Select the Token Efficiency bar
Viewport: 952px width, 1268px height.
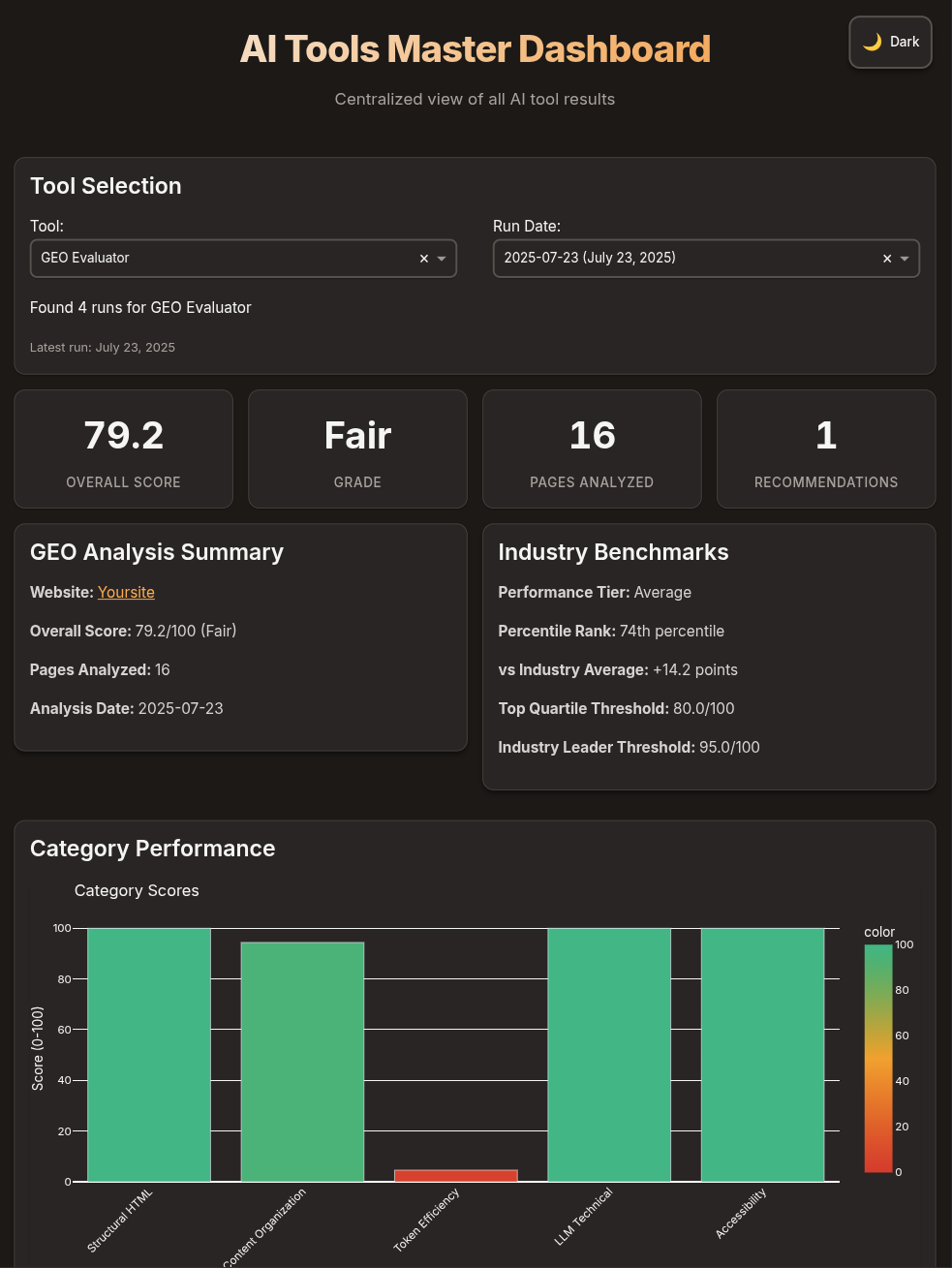(x=455, y=1175)
